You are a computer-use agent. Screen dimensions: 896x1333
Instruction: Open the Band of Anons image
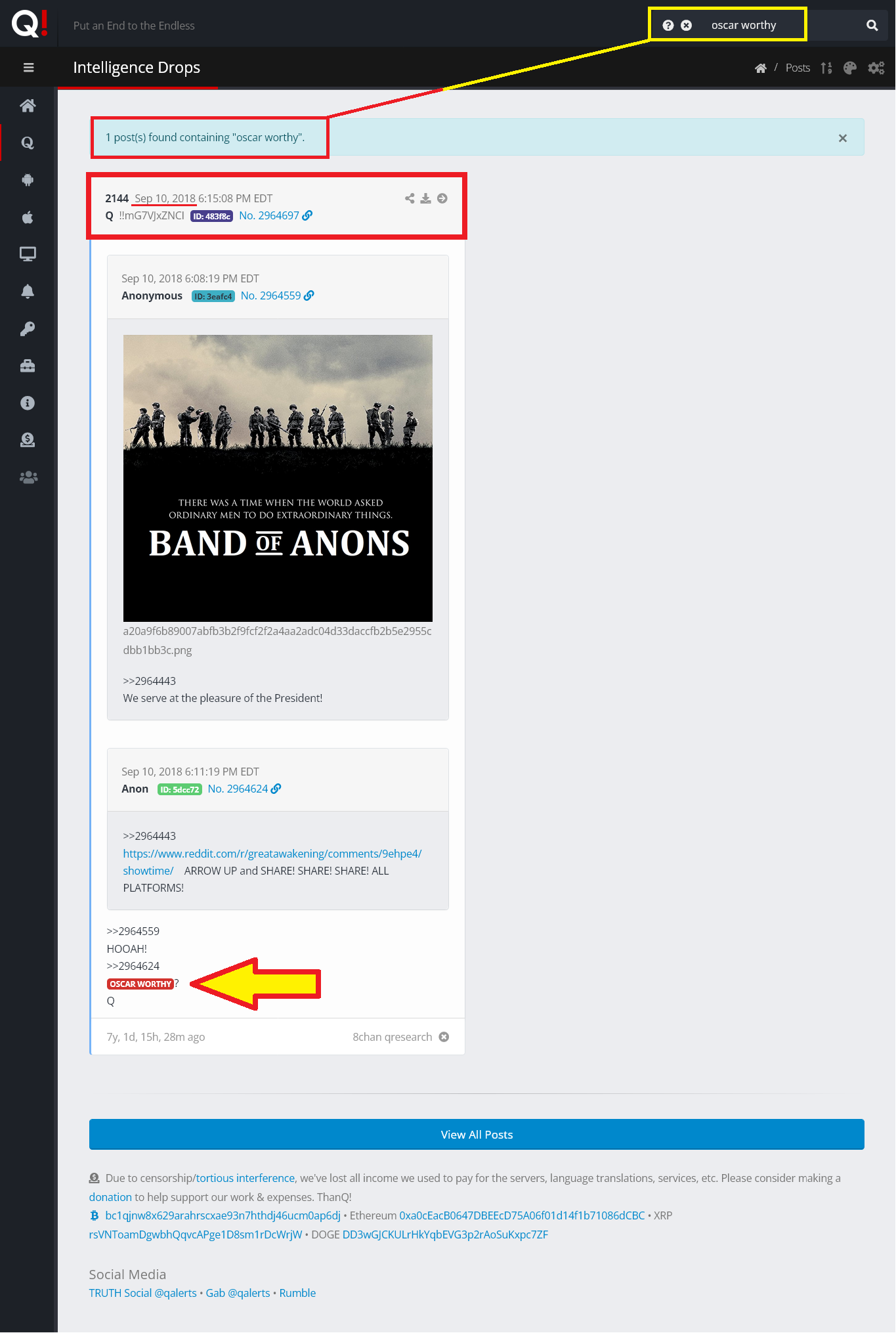point(278,478)
